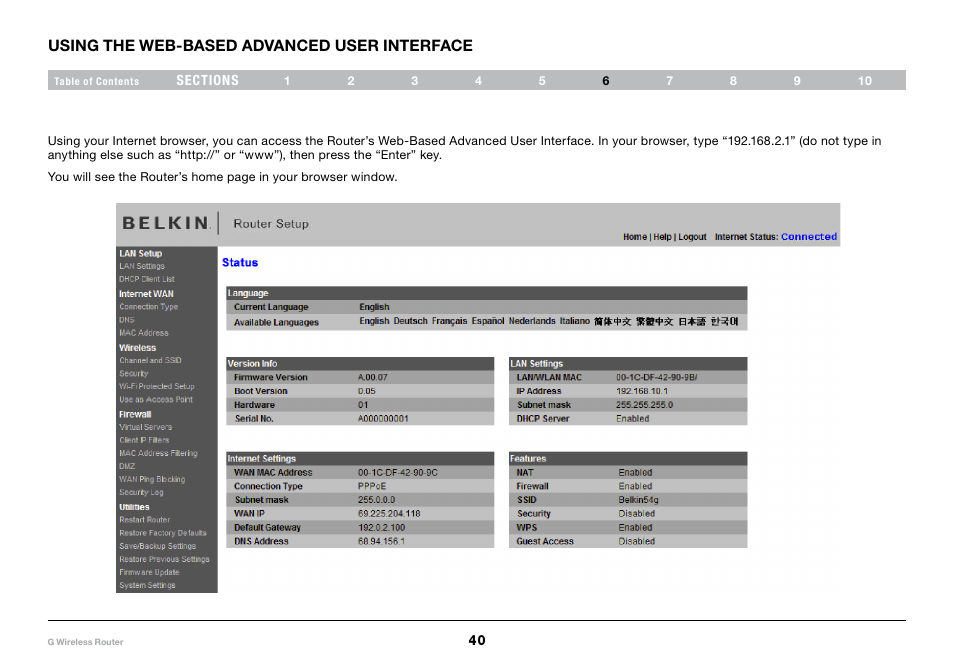Image resolution: width=954 pixels, height=668 pixels.
Task: Jump to section 3
Action: (414, 81)
